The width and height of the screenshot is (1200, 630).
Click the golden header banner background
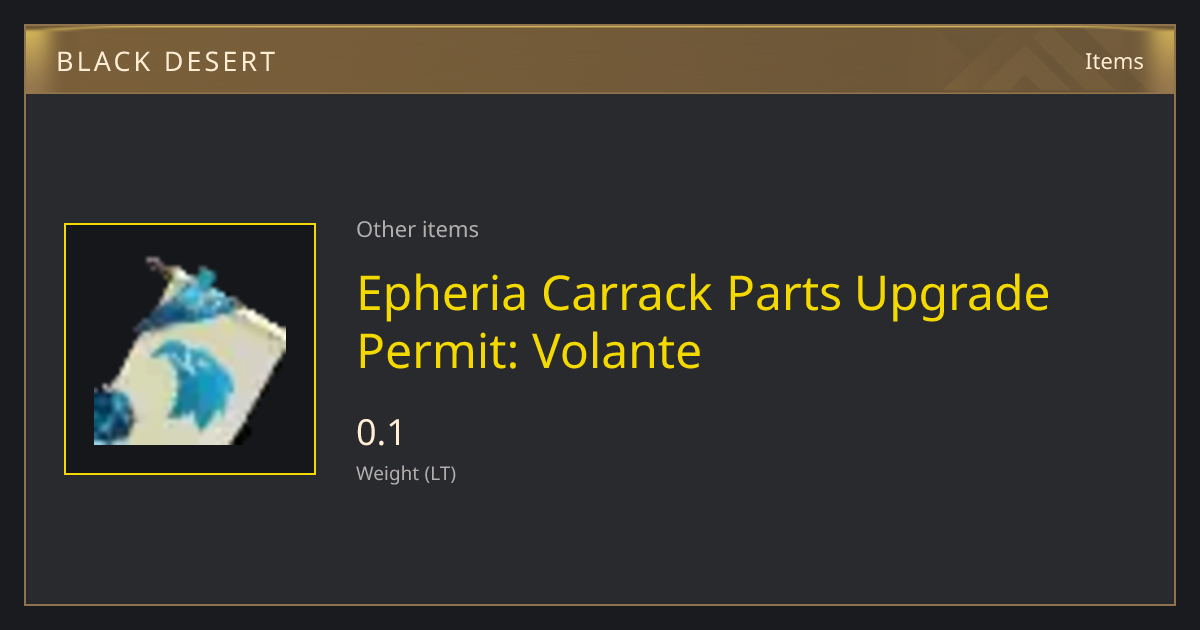click(x=600, y=61)
